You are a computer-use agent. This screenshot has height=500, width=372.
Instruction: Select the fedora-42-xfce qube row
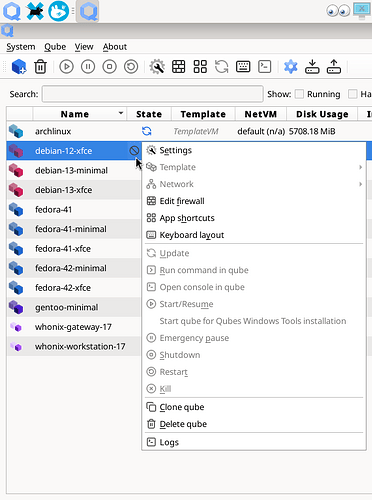click(x=74, y=288)
